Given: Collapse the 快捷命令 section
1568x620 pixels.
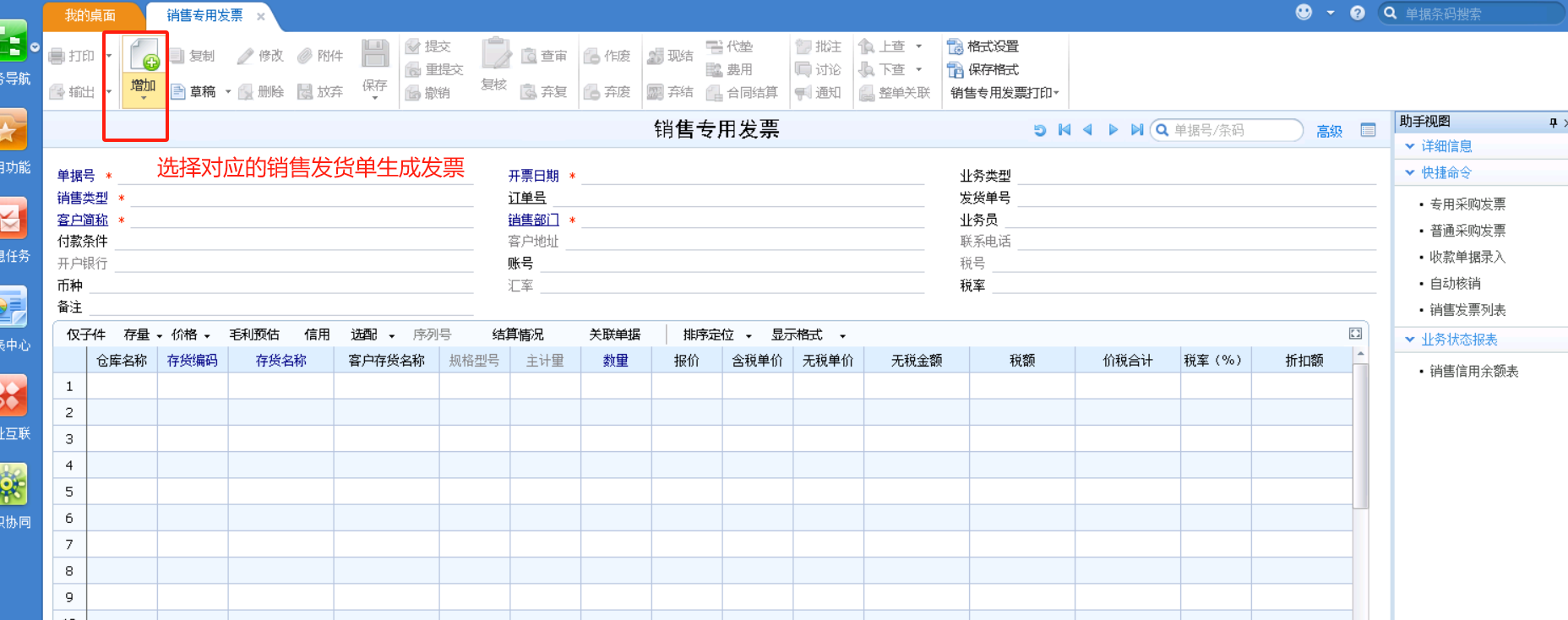Looking at the screenshot, I should (x=1409, y=172).
